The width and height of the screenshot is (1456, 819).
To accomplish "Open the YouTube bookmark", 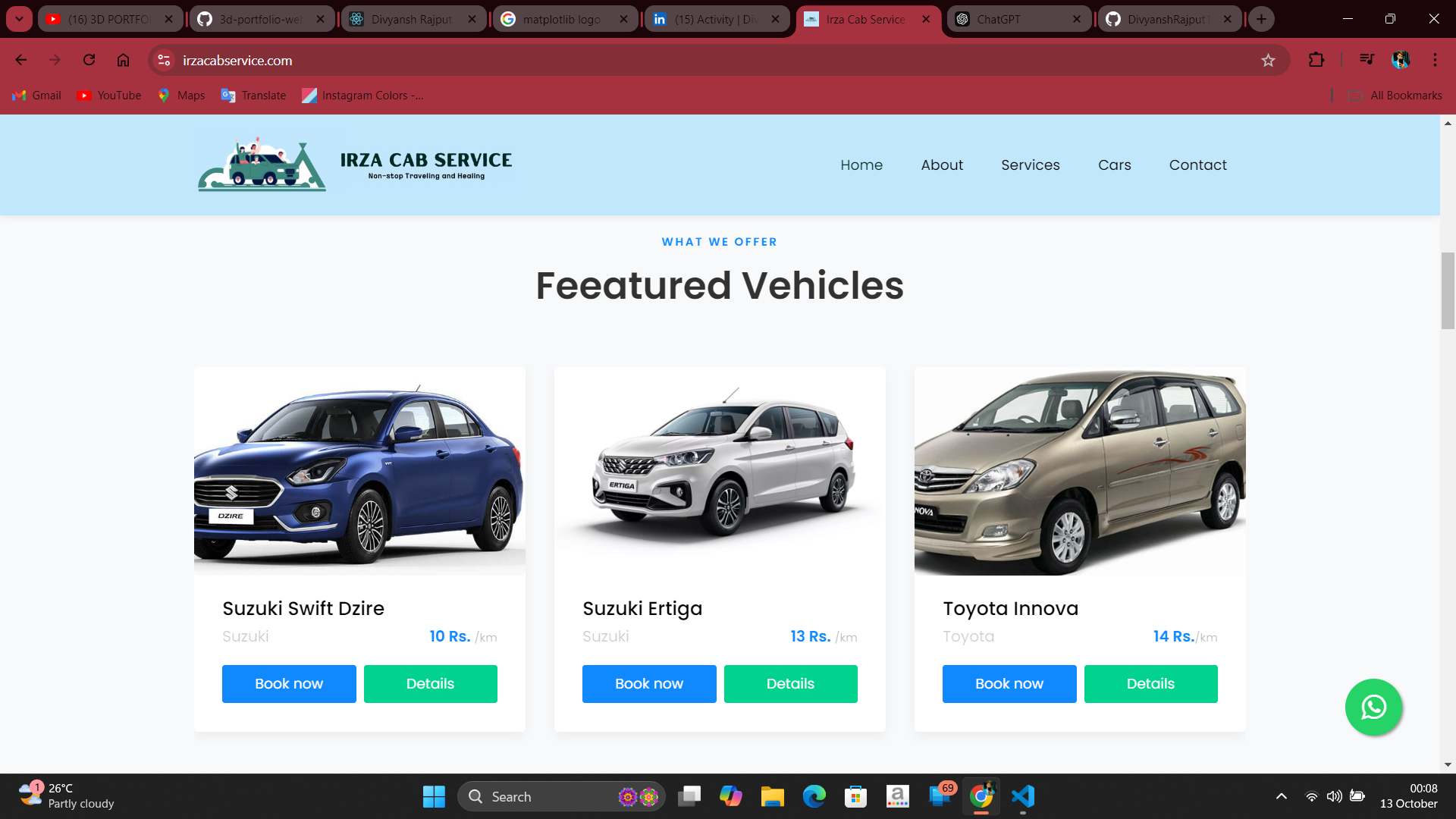I will pos(109,96).
